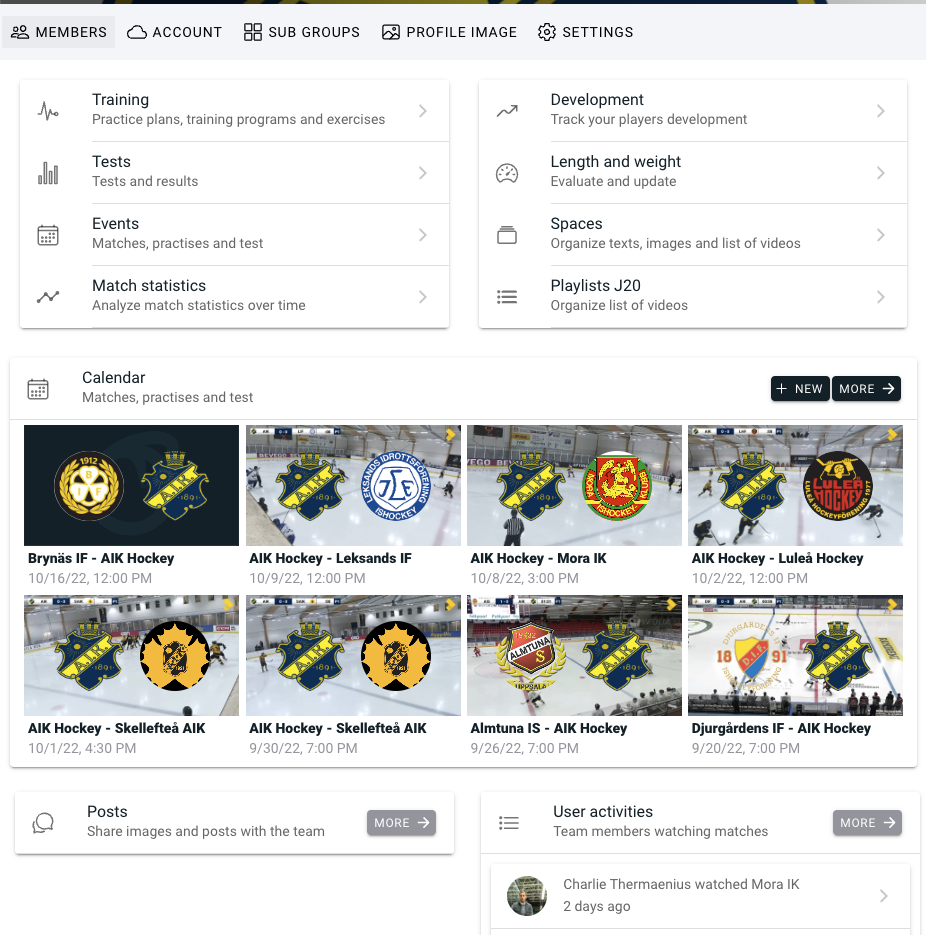The height and width of the screenshot is (935, 926).
Task: Click the Tests bar chart icon
Action: click(48, 173)
